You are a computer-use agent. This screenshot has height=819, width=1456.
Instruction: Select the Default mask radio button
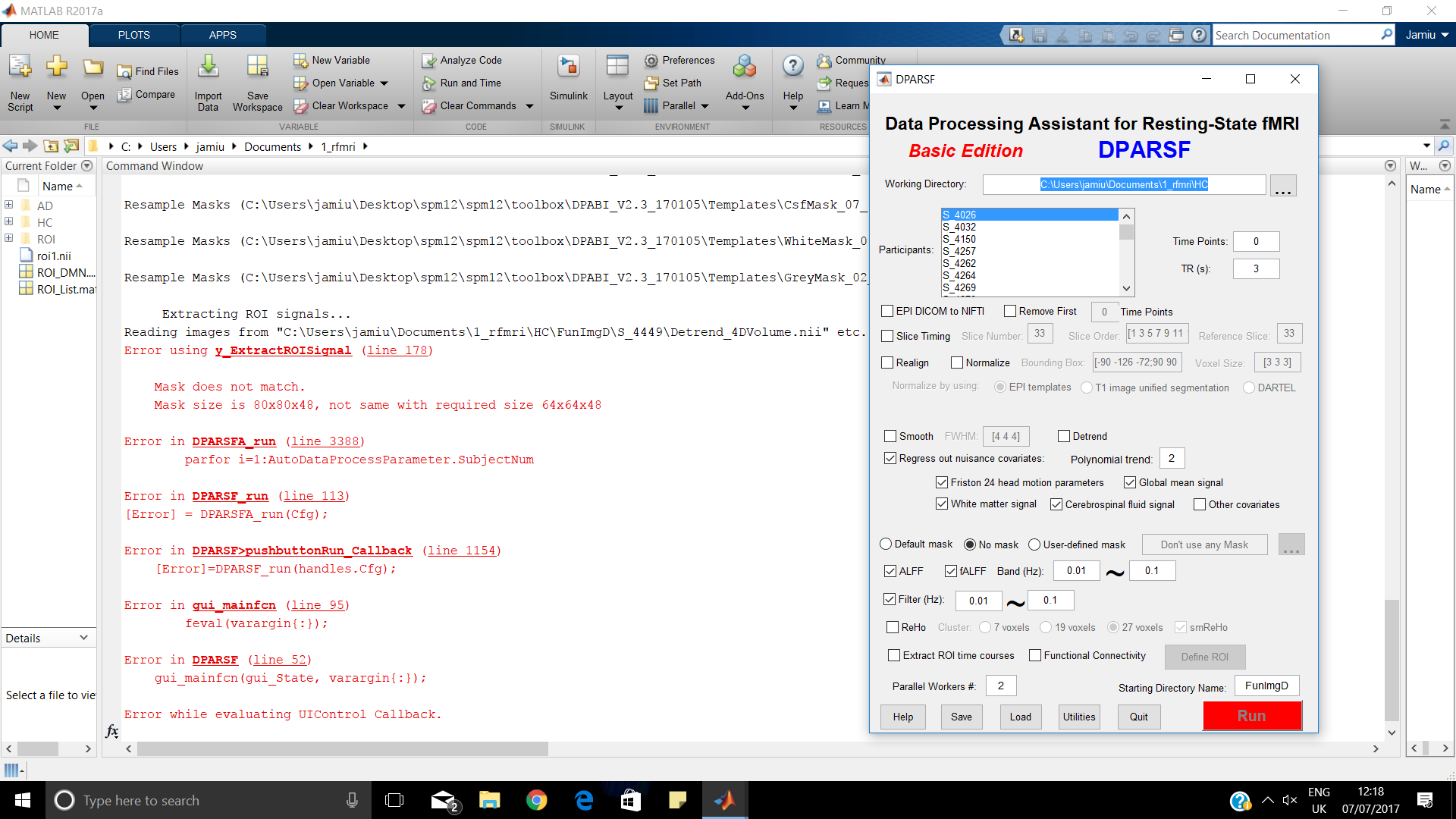886,544
